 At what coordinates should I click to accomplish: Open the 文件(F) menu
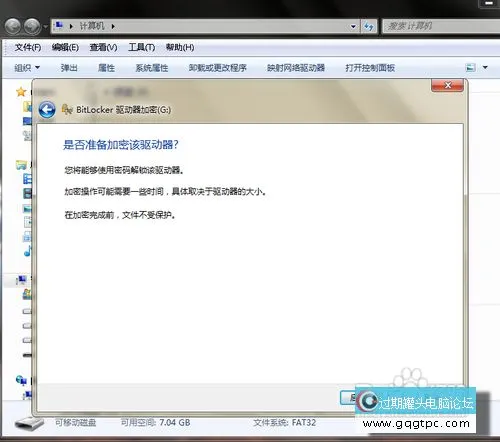point(28,47)
